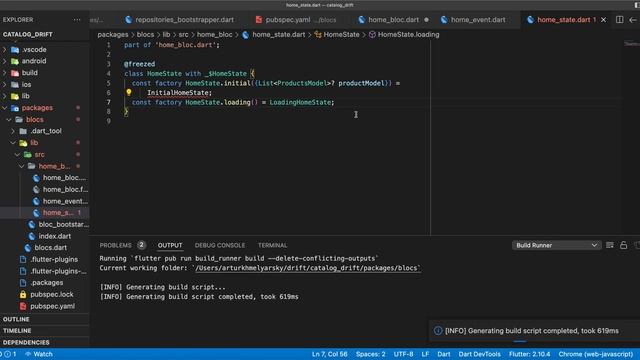
Task: Switch to the Output tab
Action: 170,245
